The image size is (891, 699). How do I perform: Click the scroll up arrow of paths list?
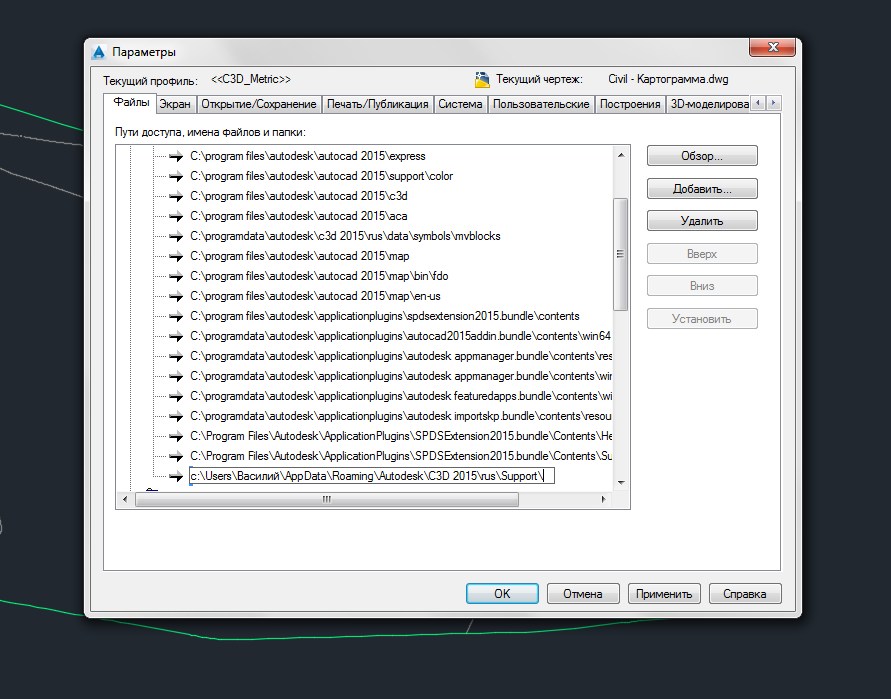point(621,155)
